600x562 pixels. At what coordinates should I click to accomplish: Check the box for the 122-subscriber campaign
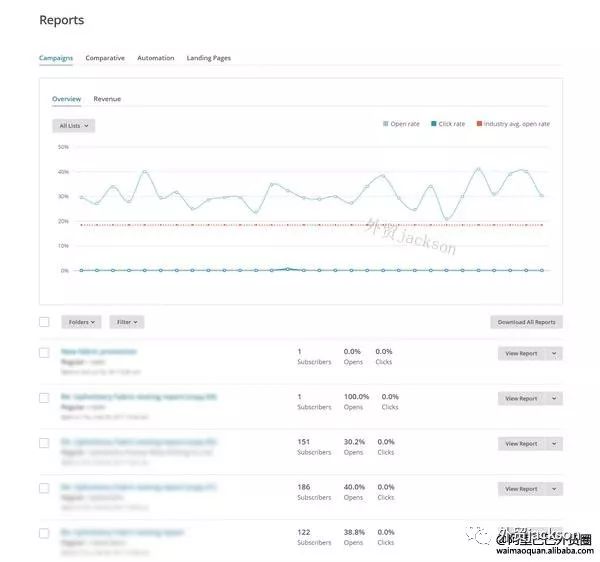(44, 533)
